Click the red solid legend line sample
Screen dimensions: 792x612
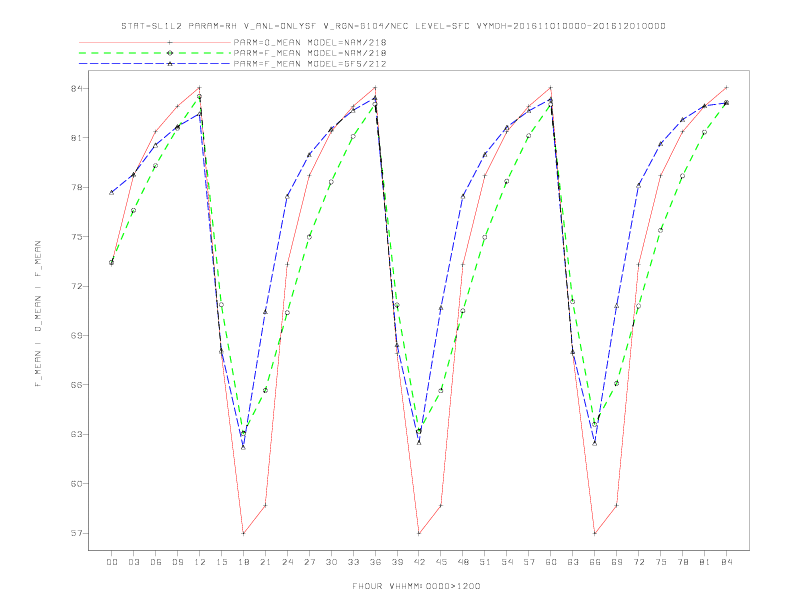point(155,42)
